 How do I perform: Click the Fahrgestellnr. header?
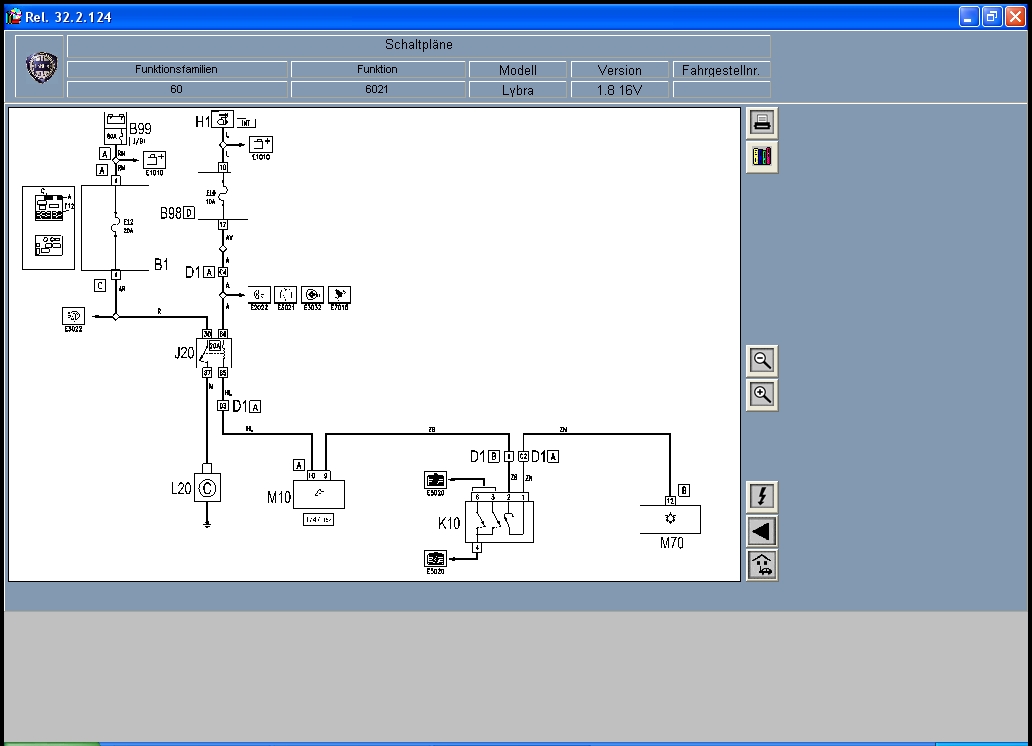pyautogui.click(x=721, y=70)
